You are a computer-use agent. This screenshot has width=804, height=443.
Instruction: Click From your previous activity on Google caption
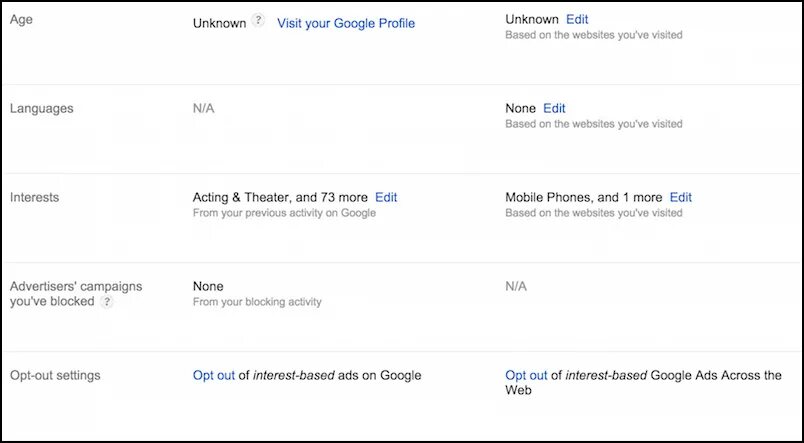pos(284,213)
